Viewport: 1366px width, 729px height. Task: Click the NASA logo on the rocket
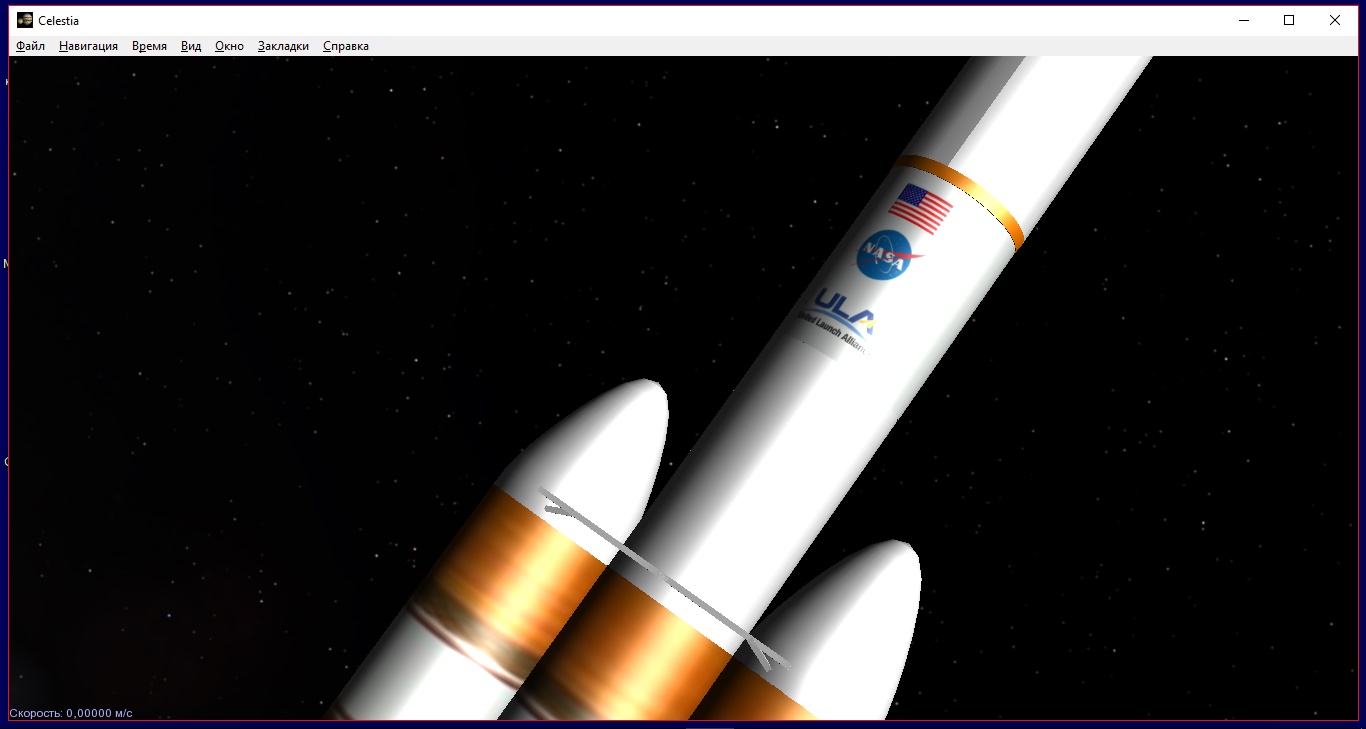886,255
